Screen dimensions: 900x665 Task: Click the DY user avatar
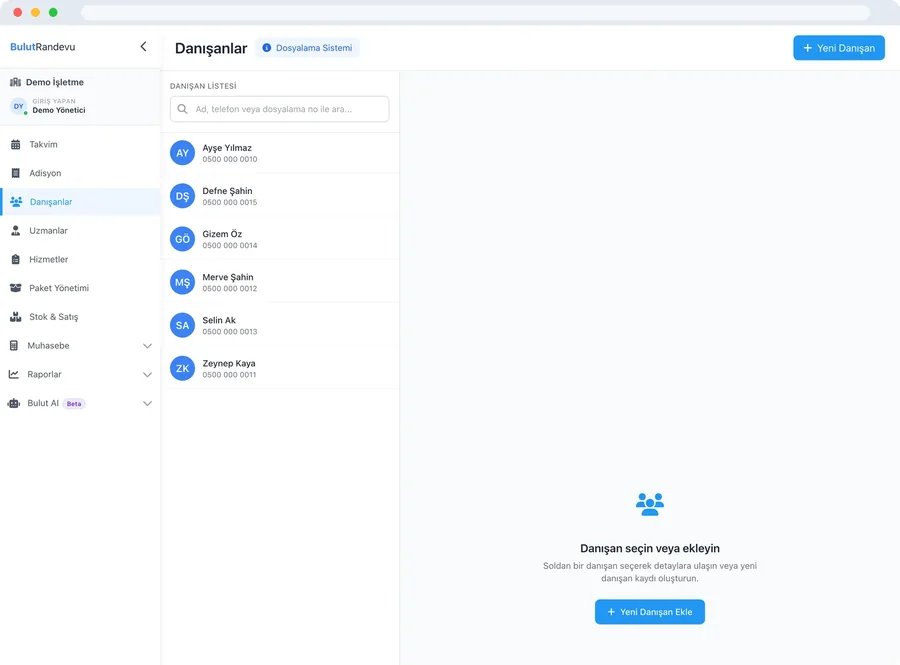18,106
